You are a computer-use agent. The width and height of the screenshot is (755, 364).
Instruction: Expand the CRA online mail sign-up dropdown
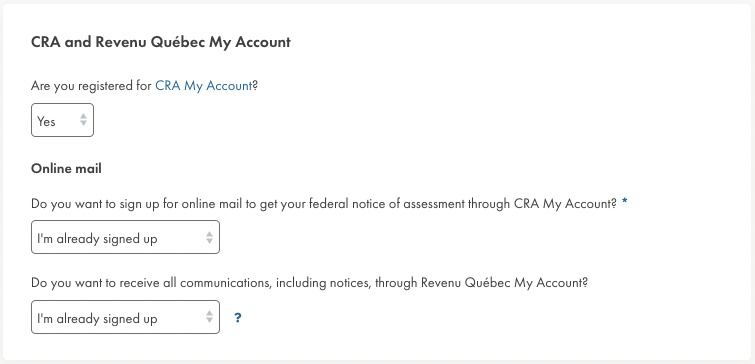(125, 237)
